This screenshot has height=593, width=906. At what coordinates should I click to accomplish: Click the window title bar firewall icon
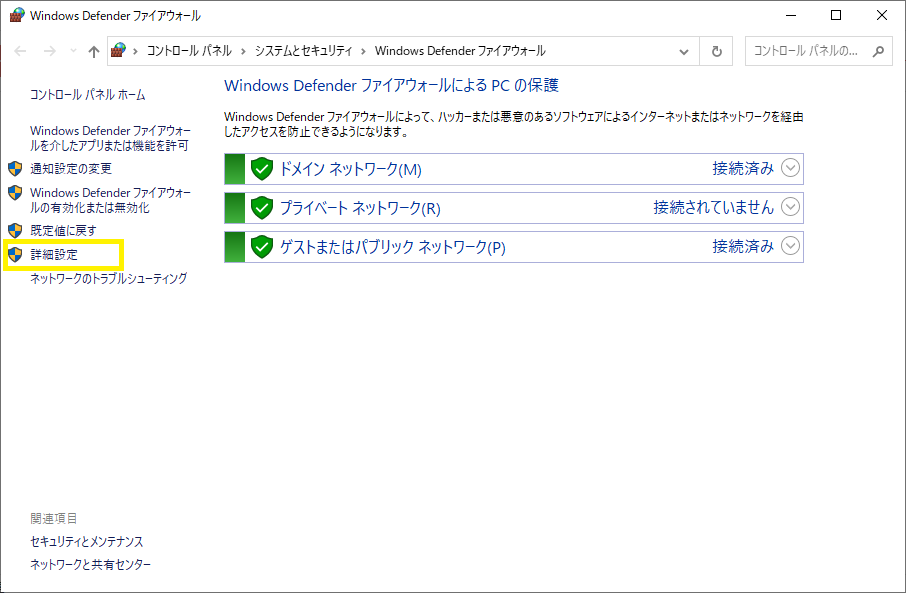click(x=17, y=15)
